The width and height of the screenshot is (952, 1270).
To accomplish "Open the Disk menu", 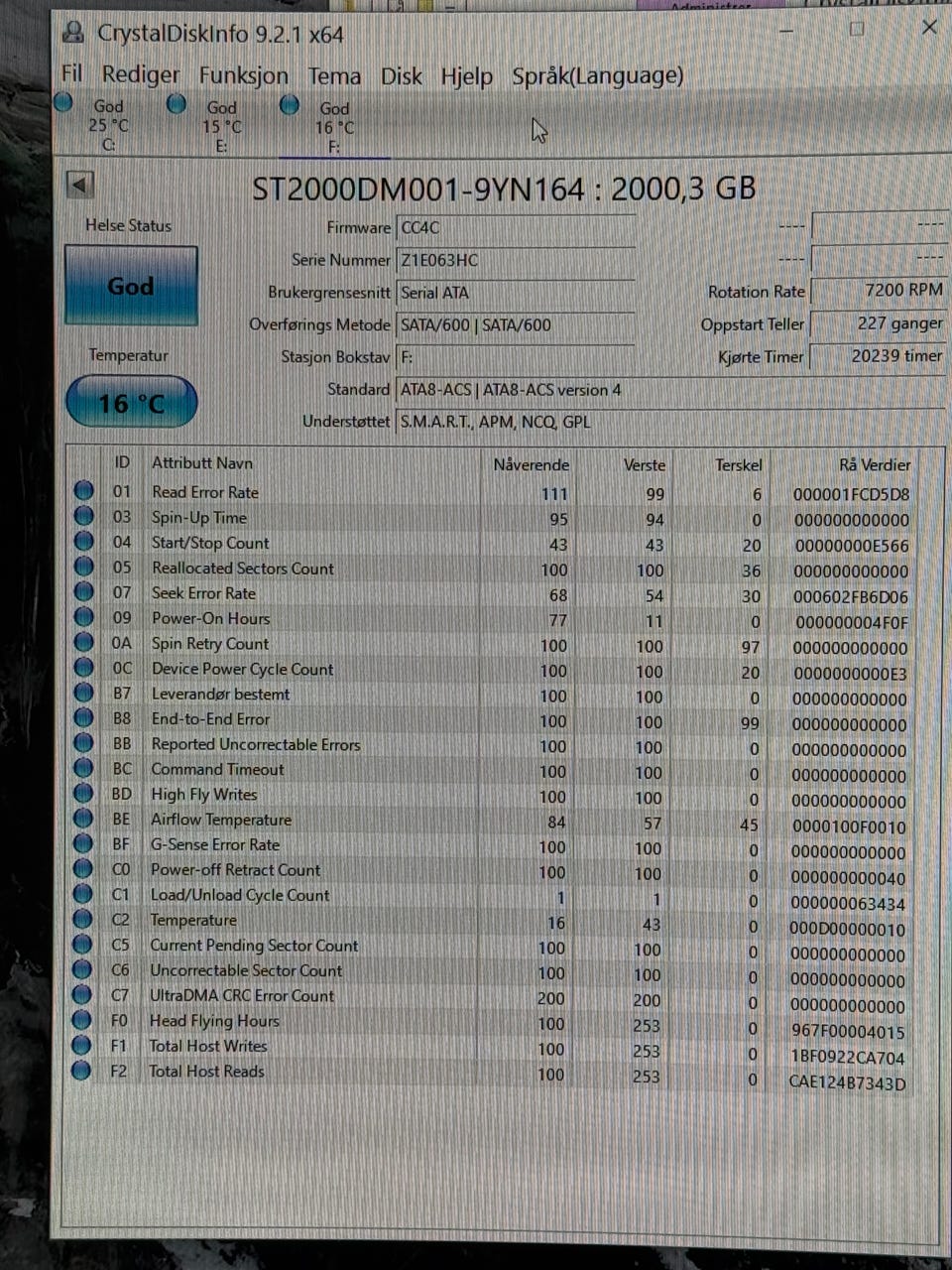I will [x=402, y=75].
